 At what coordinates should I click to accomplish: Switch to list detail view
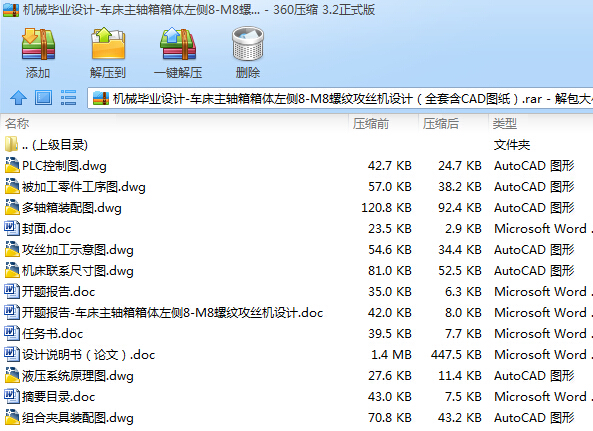pyautogui.click(x=68, y=98)
